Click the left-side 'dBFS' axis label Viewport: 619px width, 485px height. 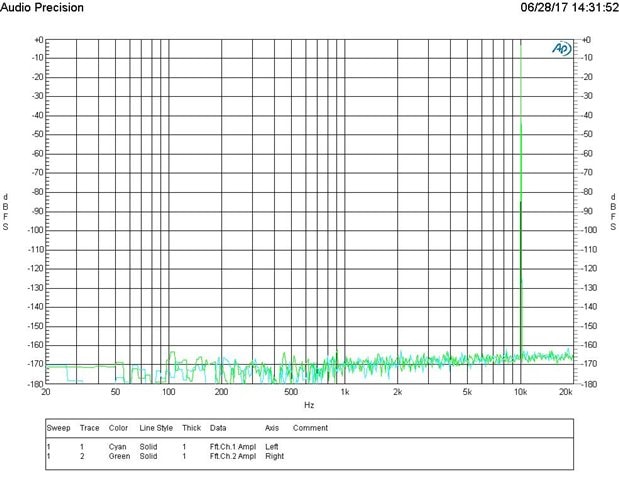tap(6, 212)
